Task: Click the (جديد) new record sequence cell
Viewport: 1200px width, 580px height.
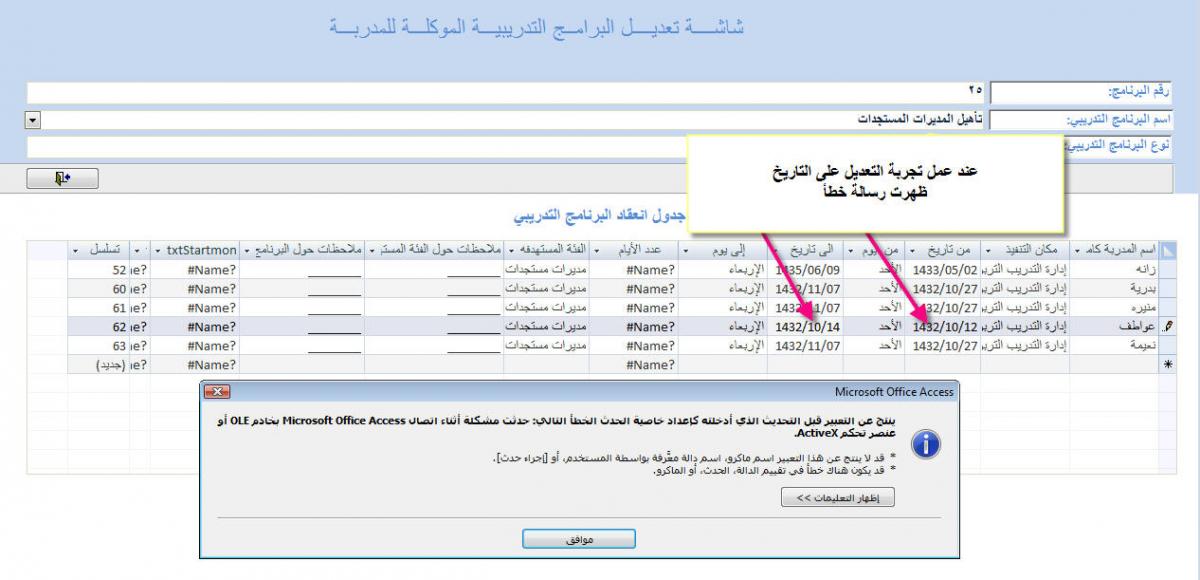Action: [x=98, y=364]
